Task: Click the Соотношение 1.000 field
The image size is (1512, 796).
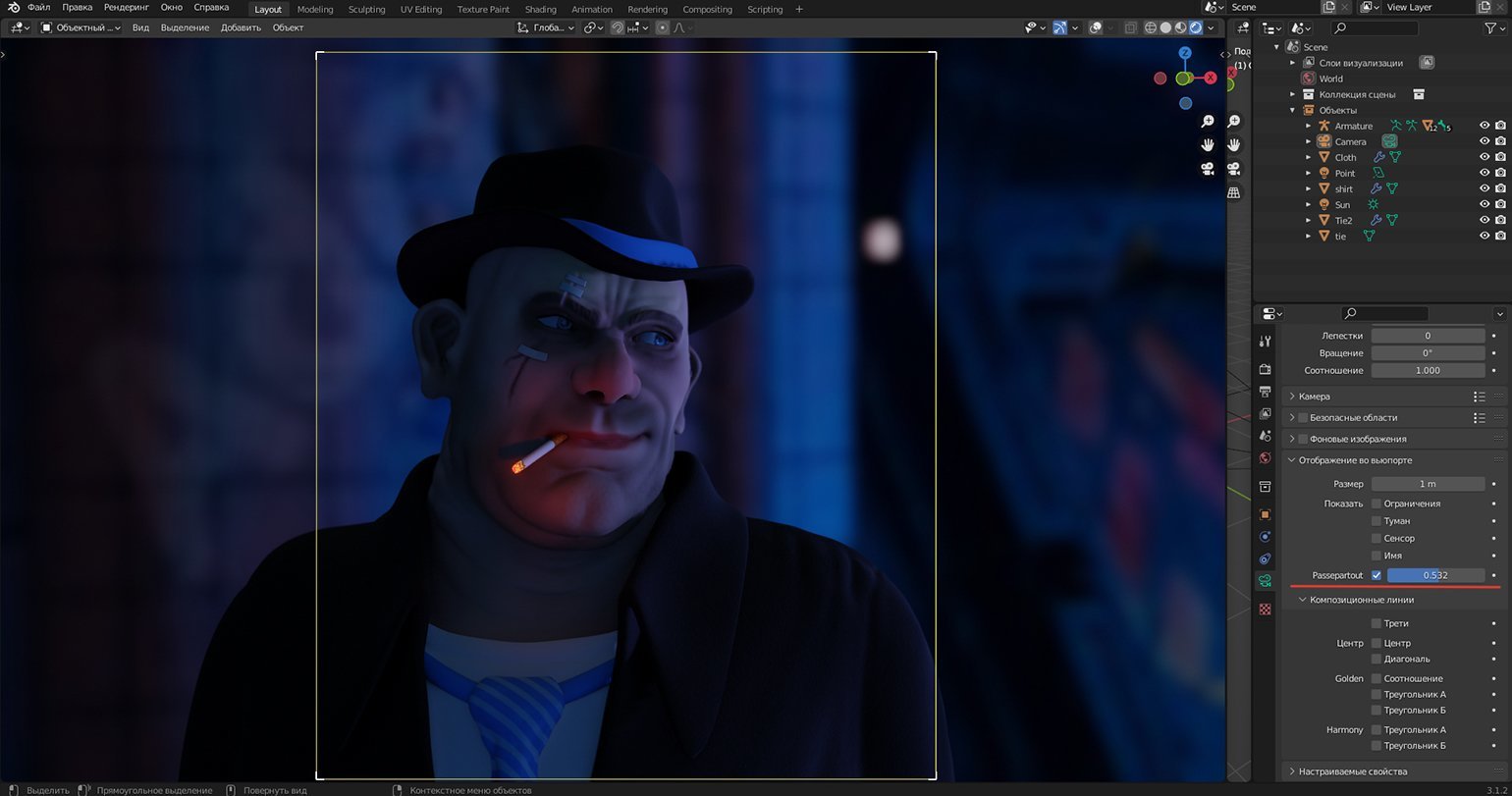Action: [x=1428, y=371]
